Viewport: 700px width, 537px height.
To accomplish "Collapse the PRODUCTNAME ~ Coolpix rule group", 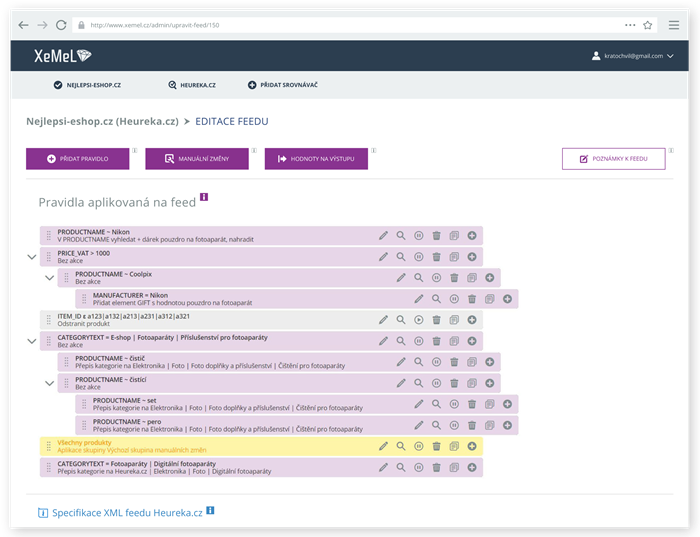I will coord(50,278).
